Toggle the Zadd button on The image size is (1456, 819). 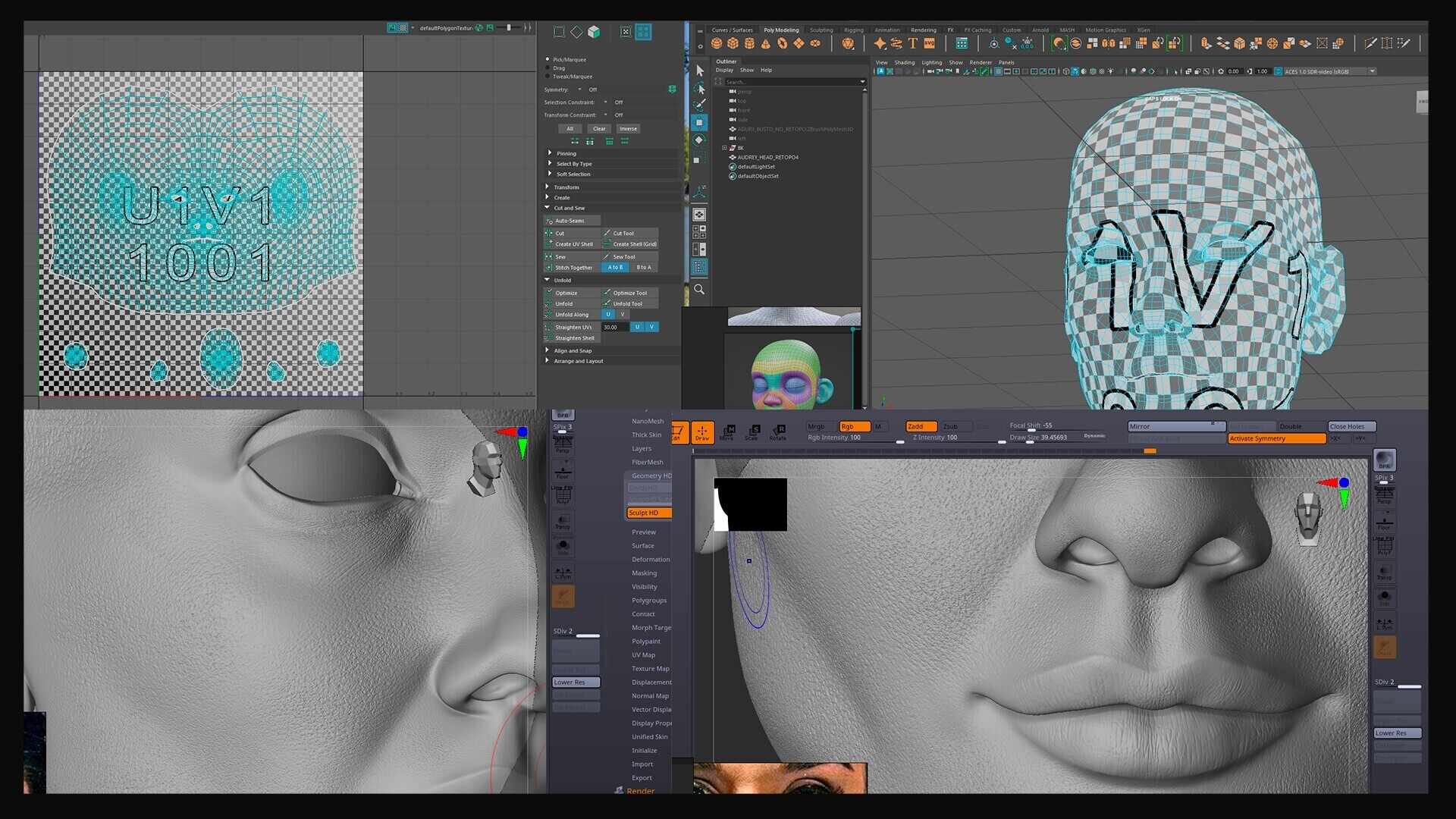tap(921, 426)
